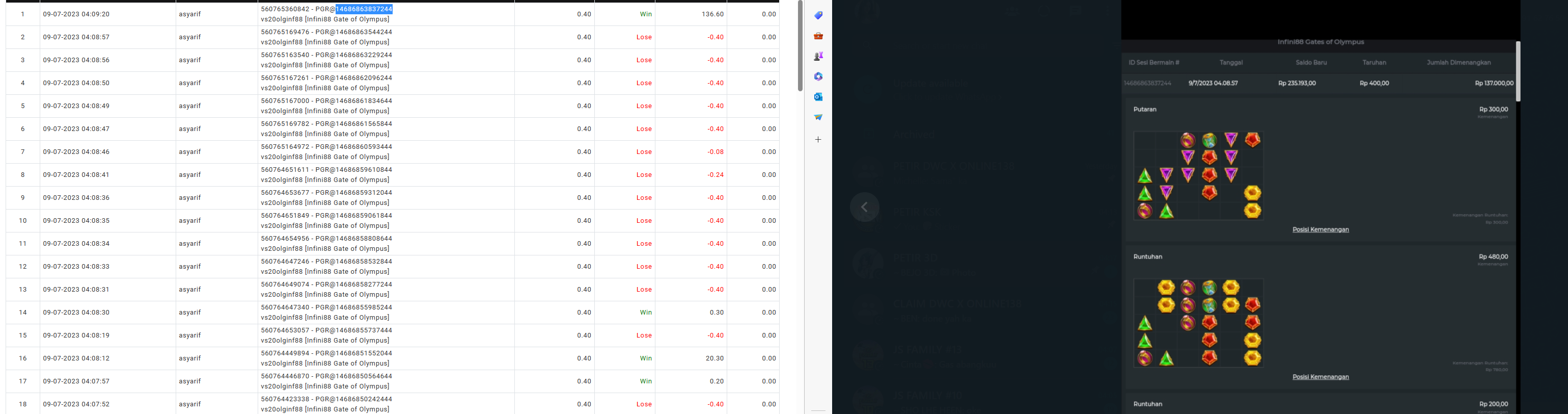Click the Rp 480,00 Runtuhan symbol grid
The width and height of the screenshot is (1568, 414).
point(1198,323)
